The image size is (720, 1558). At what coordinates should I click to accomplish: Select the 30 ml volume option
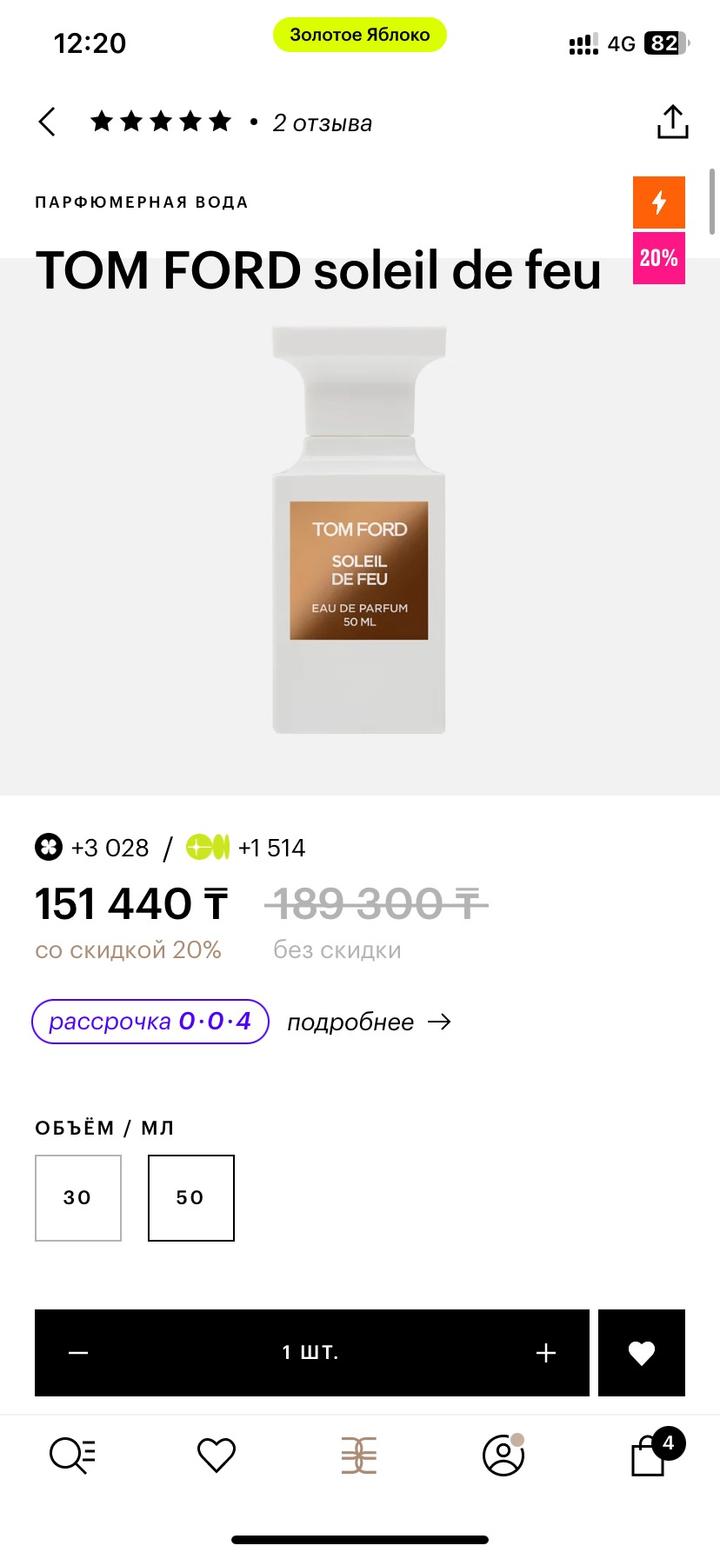78,1198
